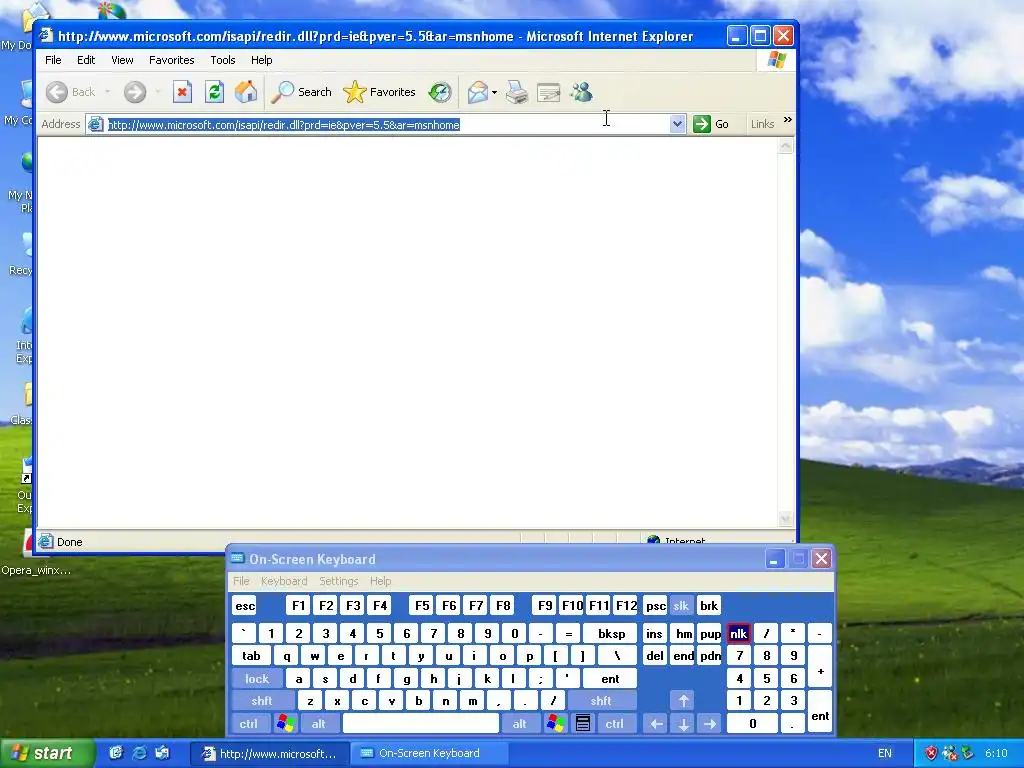
Task: Toggle the left alt key
Action: (319, 723)
